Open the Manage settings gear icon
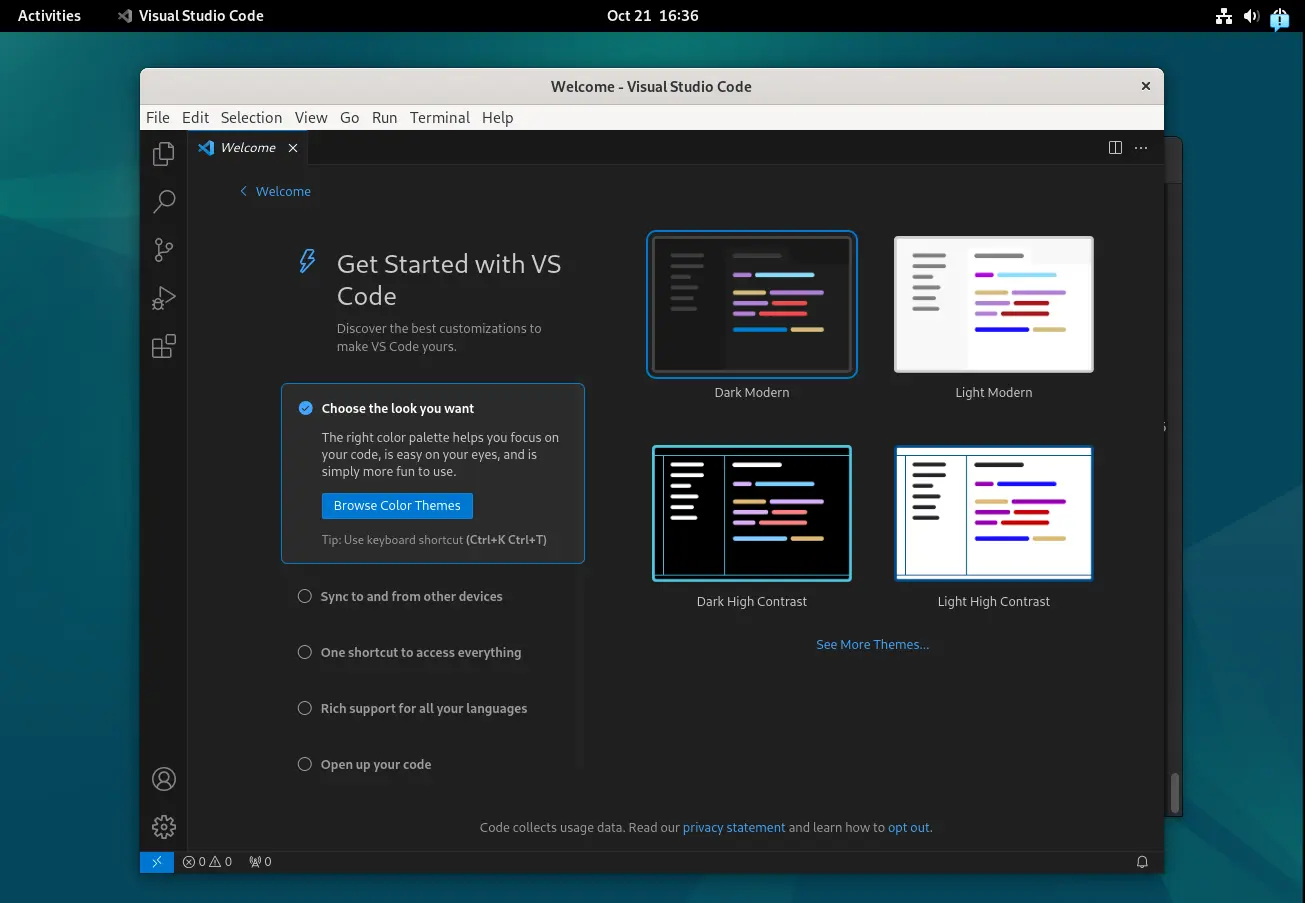 pyautogui.click(x=163, y=826)
